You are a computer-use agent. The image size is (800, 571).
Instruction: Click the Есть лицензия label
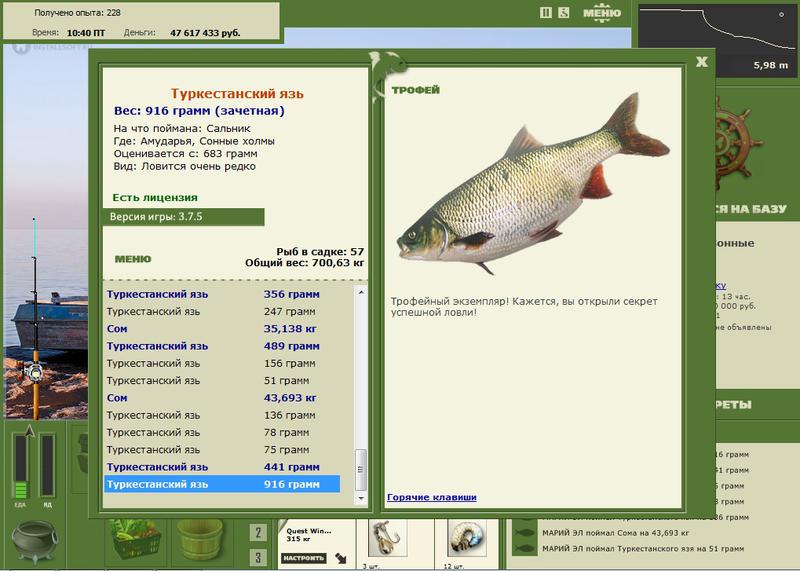click(x=155, y=197)
